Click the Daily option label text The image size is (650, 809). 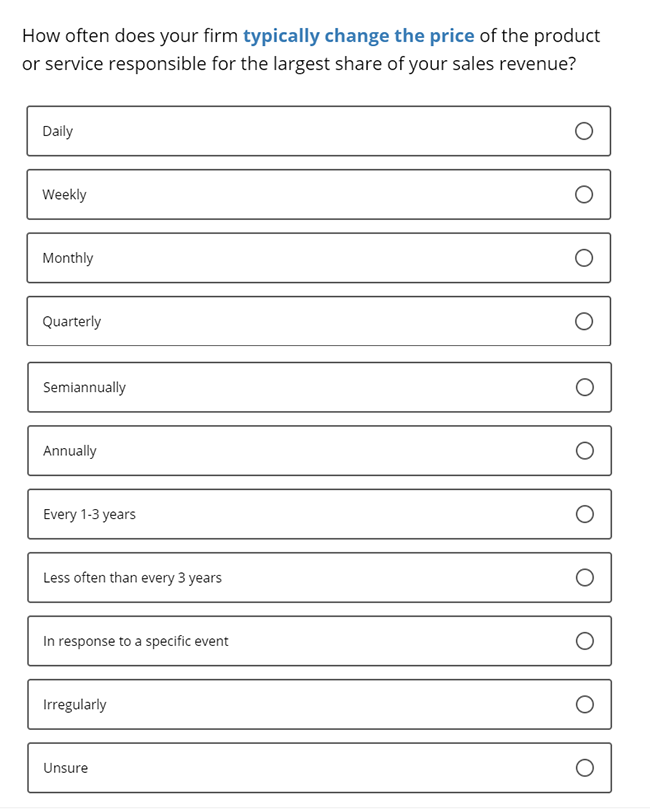pyautogui.click(x=57, y=132)
